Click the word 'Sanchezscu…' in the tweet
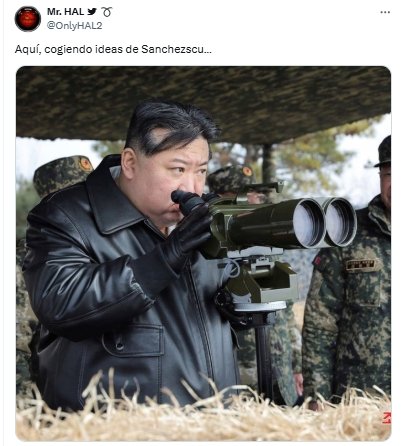The image size is (402, 446). click(176, 49)
